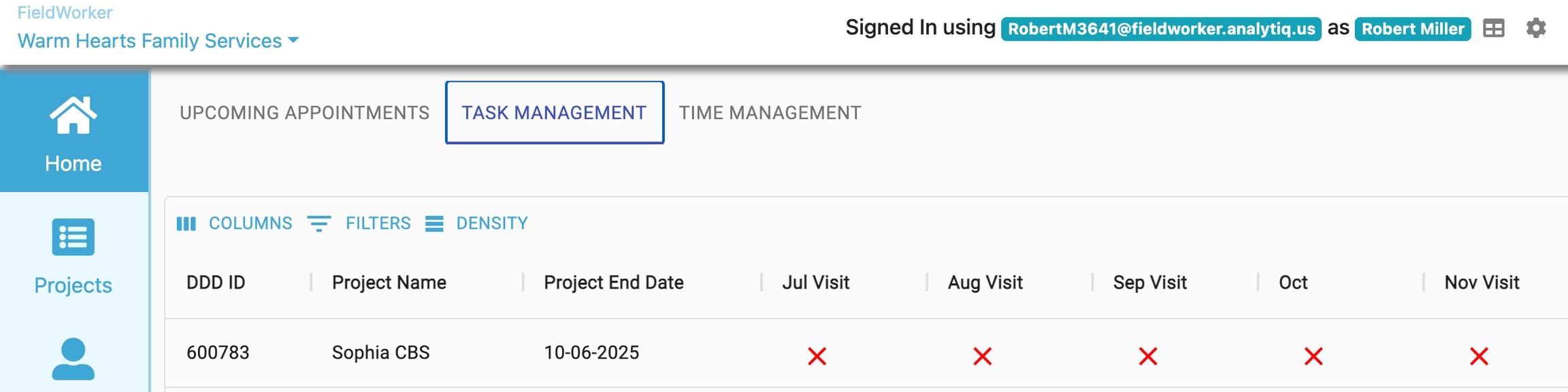The image size is (1568, 392).
Task: Open the DENSITY options menu
Action: 477,223
